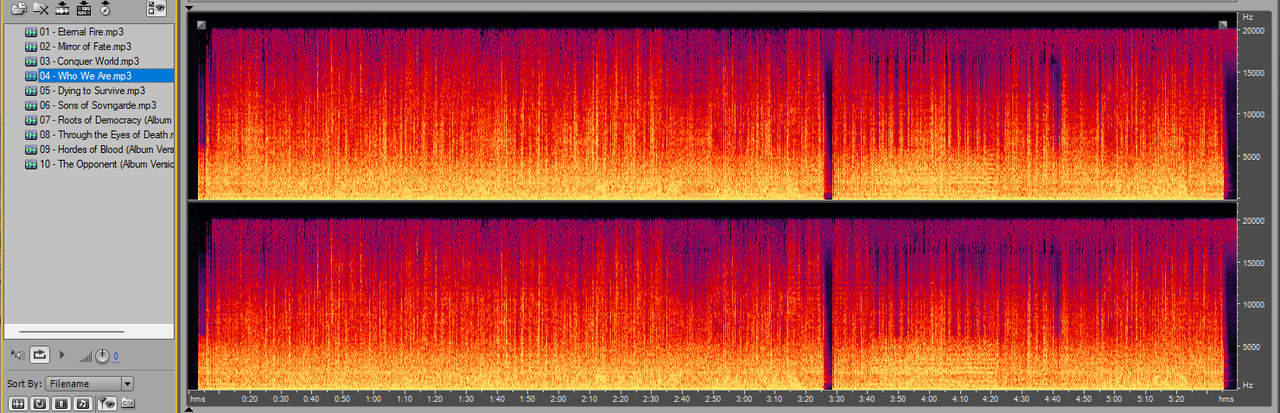Click waveform icon beside Eternal Fire

tap(31, 32)
